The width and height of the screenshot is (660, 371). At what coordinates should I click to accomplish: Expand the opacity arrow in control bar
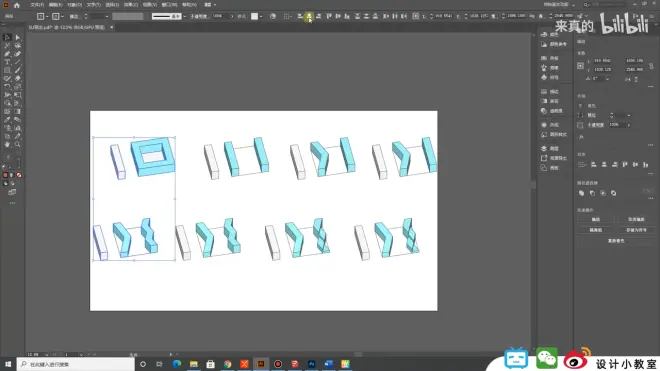pos(232,16)
